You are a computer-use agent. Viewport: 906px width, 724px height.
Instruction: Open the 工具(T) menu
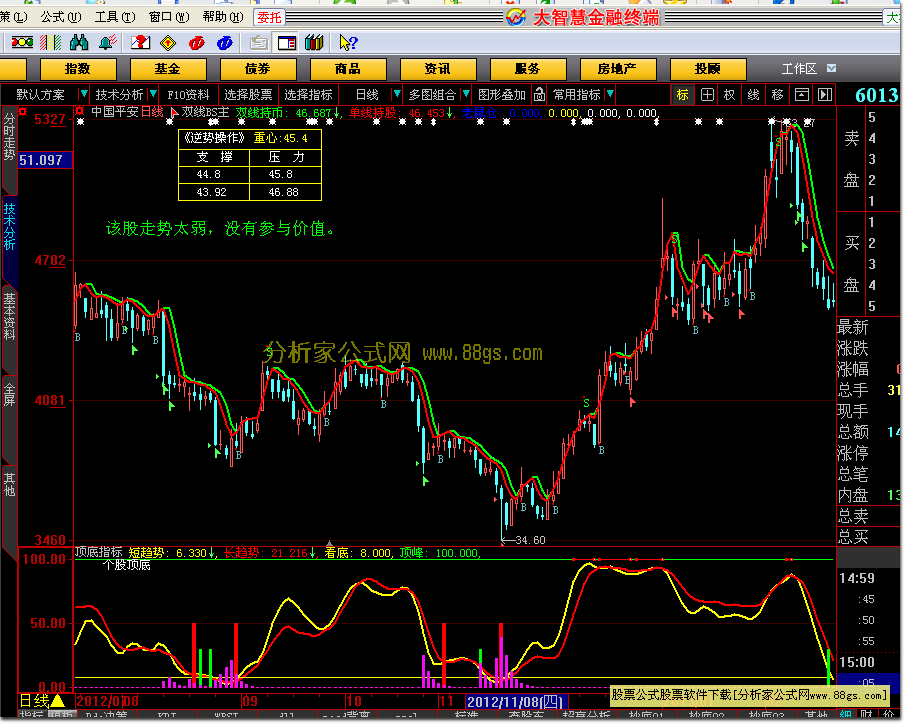pos(115,17)
